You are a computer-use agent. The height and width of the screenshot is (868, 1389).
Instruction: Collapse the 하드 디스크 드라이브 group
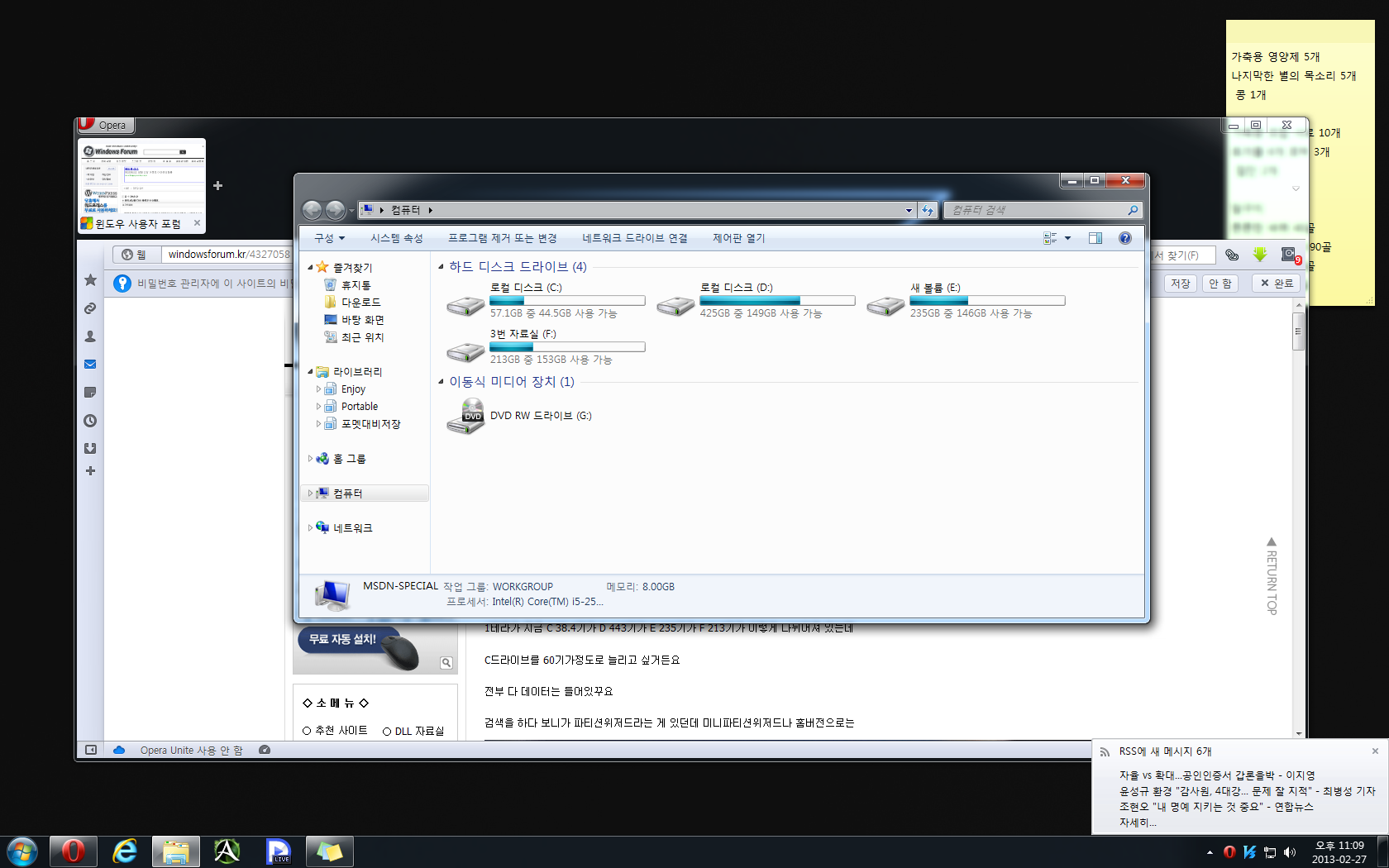tap(441, 266)
